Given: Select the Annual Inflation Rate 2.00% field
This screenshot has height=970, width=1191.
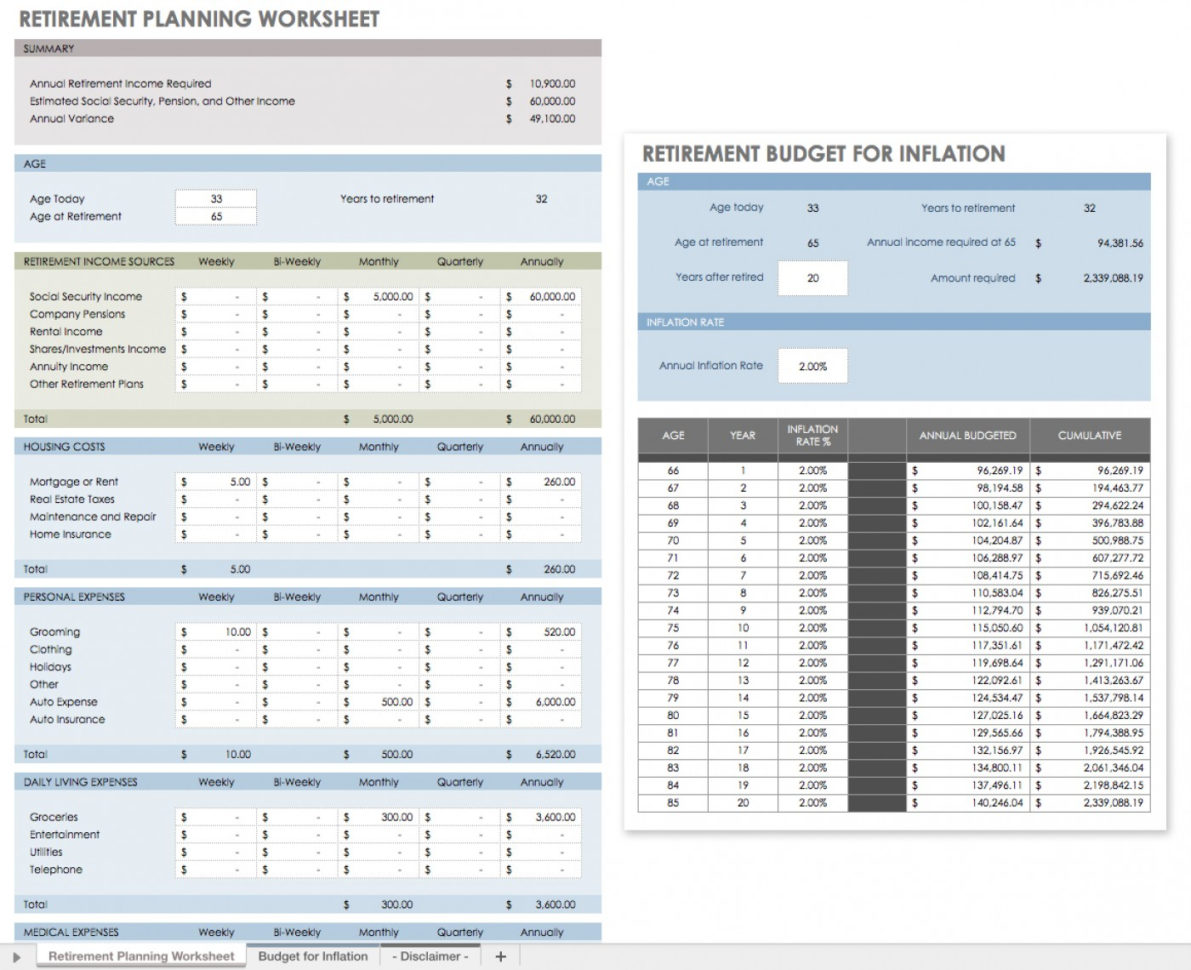Looking at the screenshot, I should (x=813, y=365).
